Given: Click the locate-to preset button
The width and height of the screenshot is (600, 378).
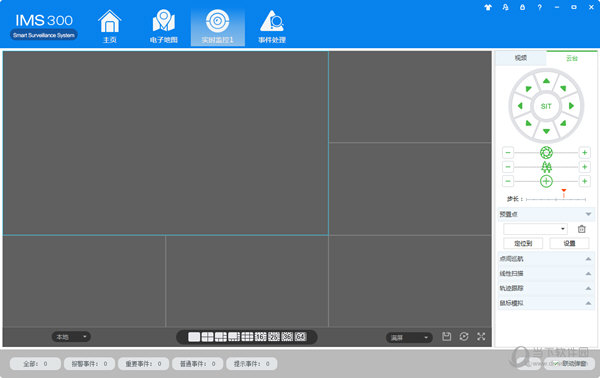Looking at the screenshot, I should pyautogui.click(x=523, y=243).
